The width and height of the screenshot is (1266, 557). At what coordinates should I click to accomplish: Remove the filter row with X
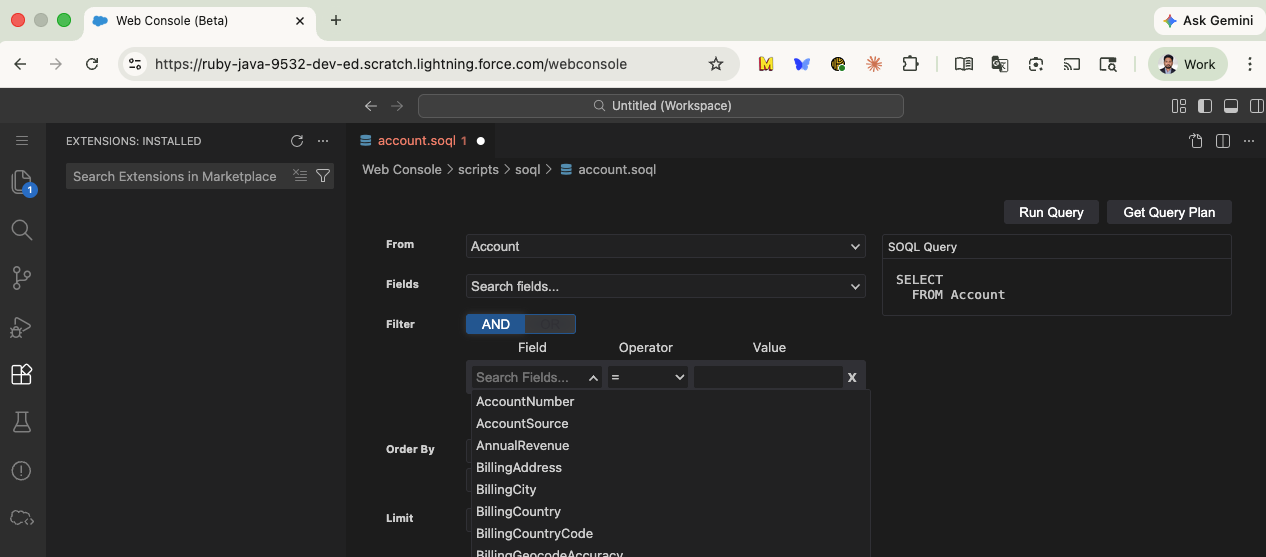tap(852, 377)
